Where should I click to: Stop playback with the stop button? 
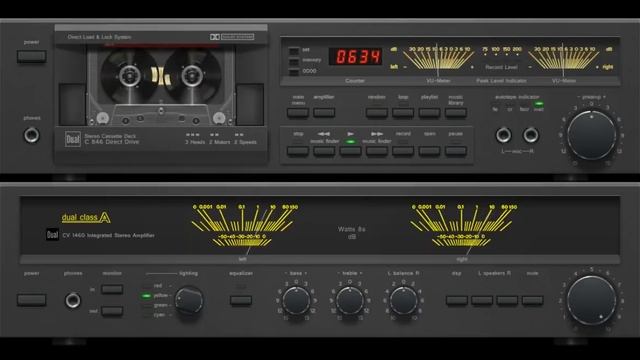click(298, 151)
